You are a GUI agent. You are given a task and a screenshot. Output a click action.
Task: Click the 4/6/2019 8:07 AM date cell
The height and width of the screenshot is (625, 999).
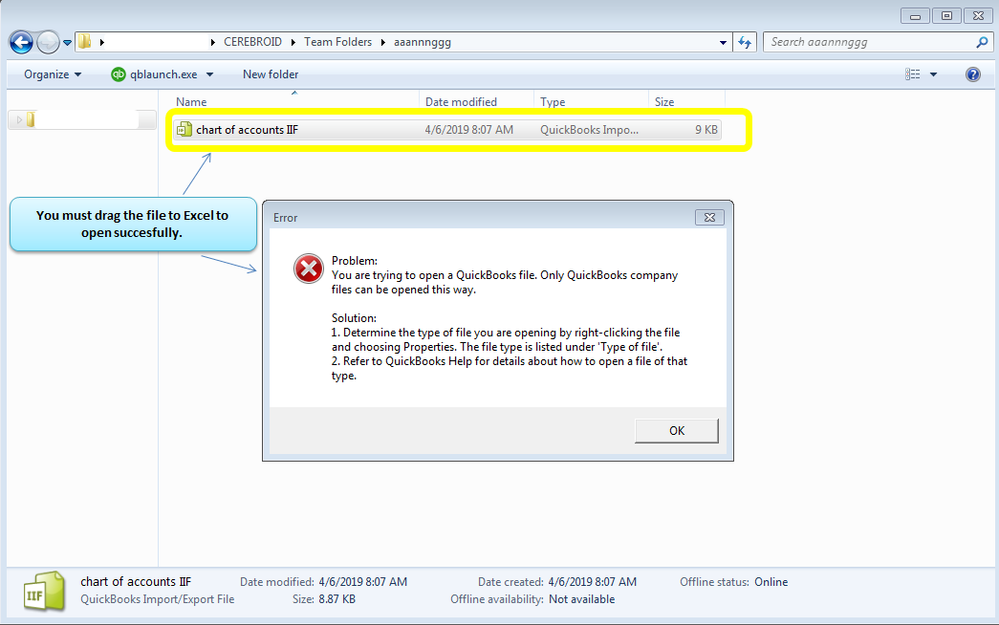point(469,130)
